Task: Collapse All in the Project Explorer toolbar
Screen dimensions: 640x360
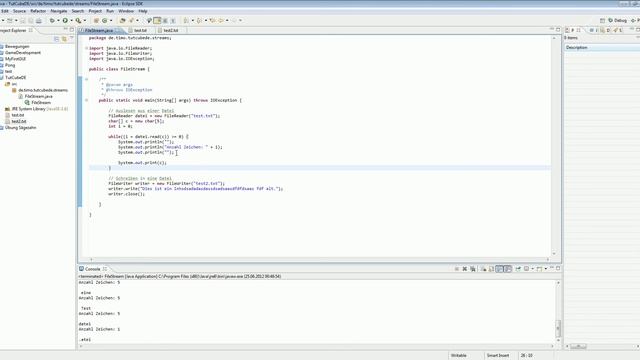Action: pyautogui.click(x=57, y=39)
